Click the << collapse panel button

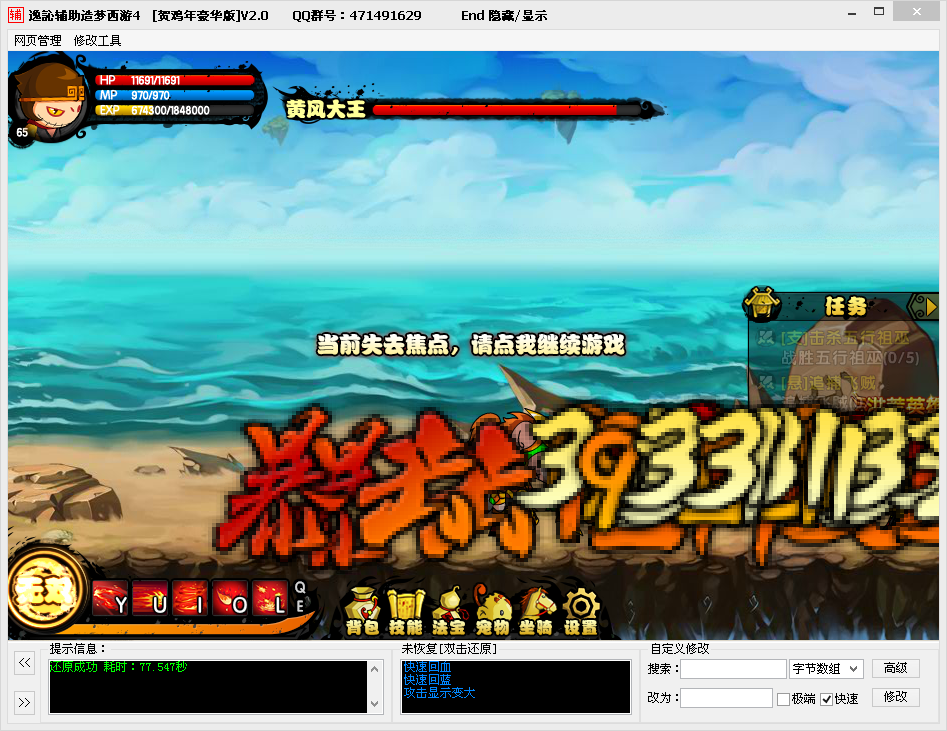pos(24,663)
